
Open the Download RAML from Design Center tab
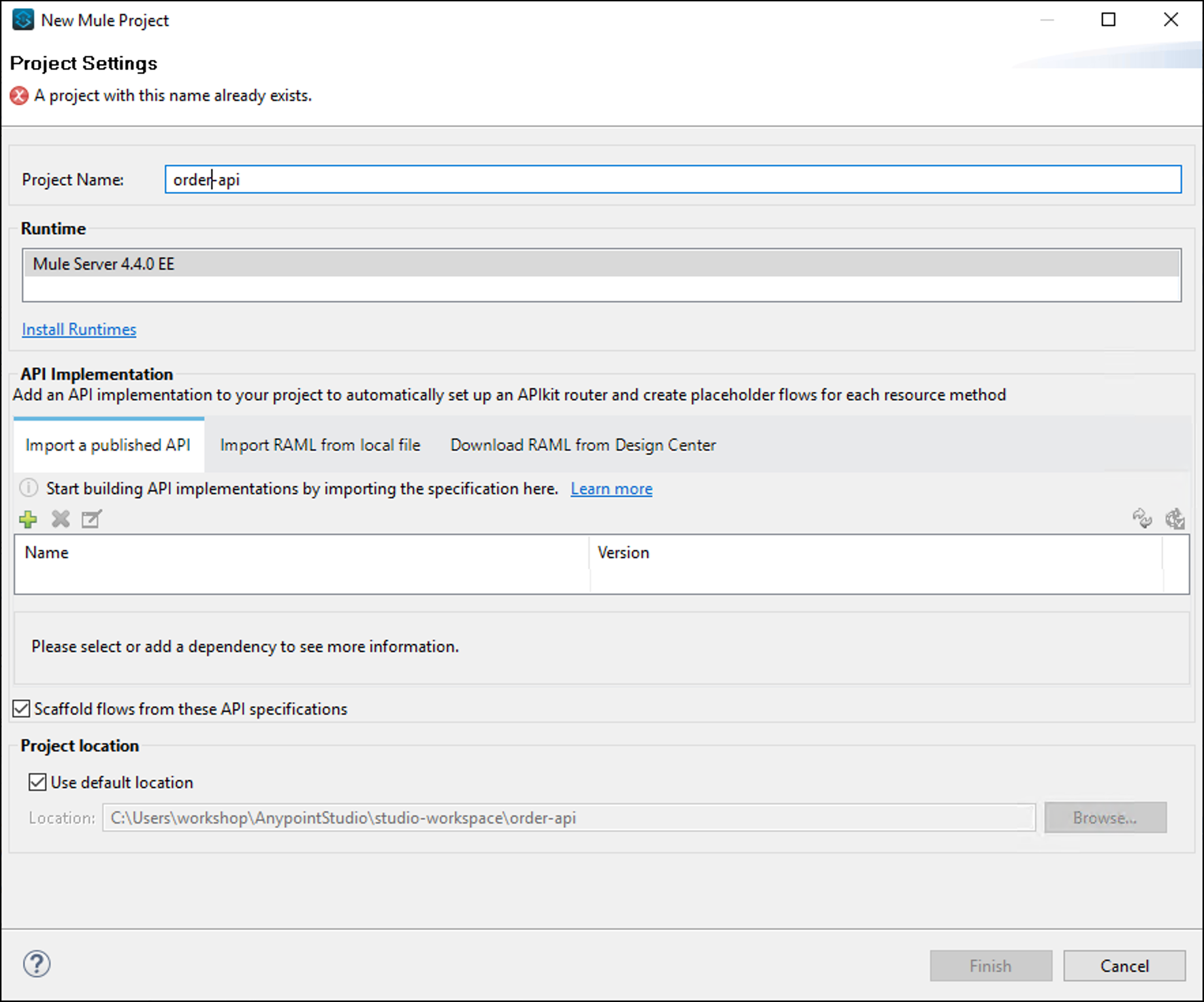(582, 445)
